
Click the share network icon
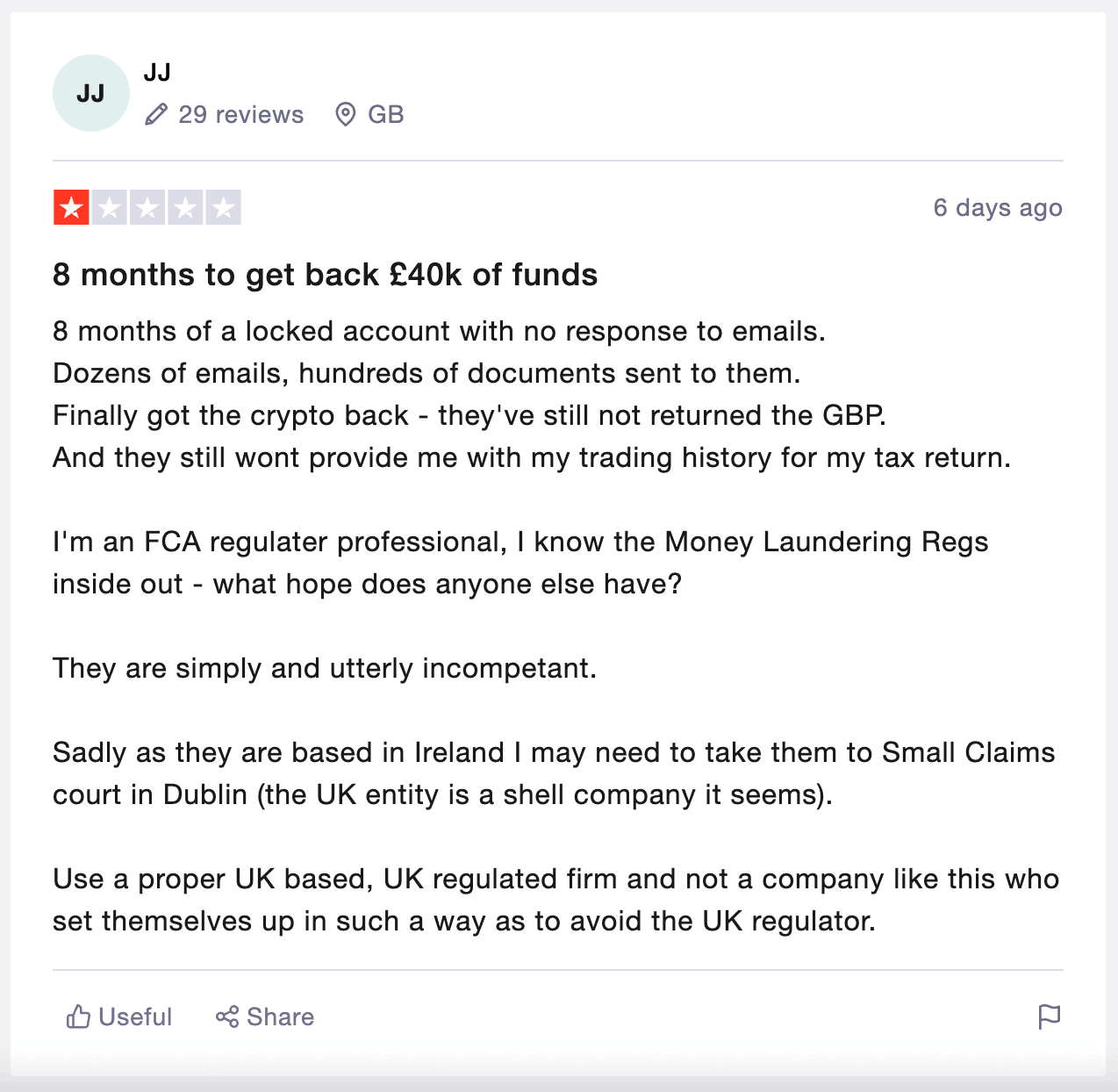coord(227,1017)
